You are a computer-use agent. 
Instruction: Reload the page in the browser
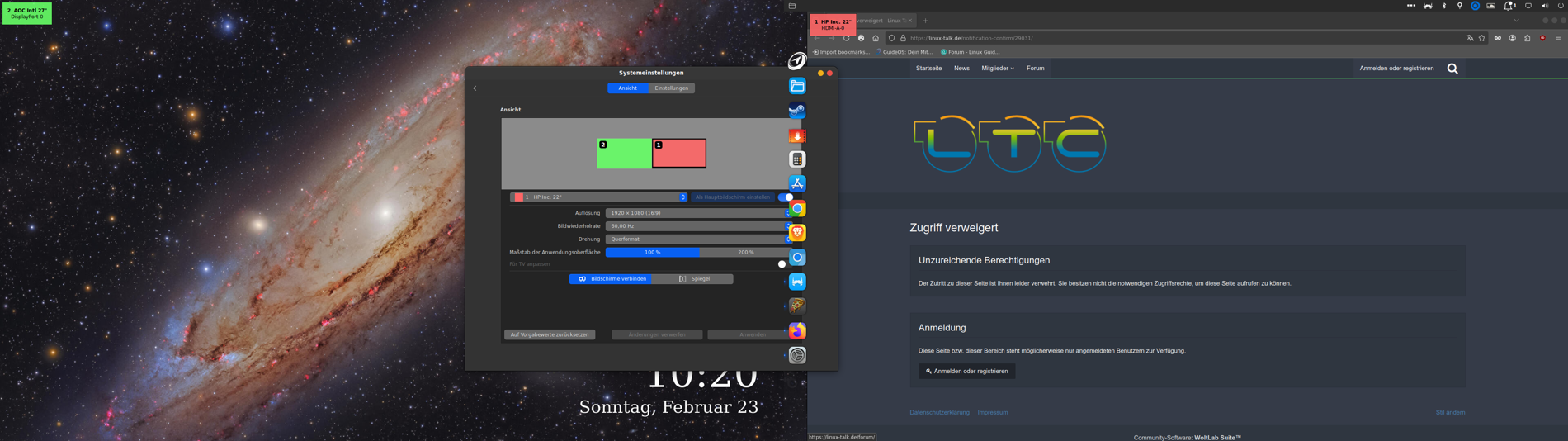[x=846, y=38]
